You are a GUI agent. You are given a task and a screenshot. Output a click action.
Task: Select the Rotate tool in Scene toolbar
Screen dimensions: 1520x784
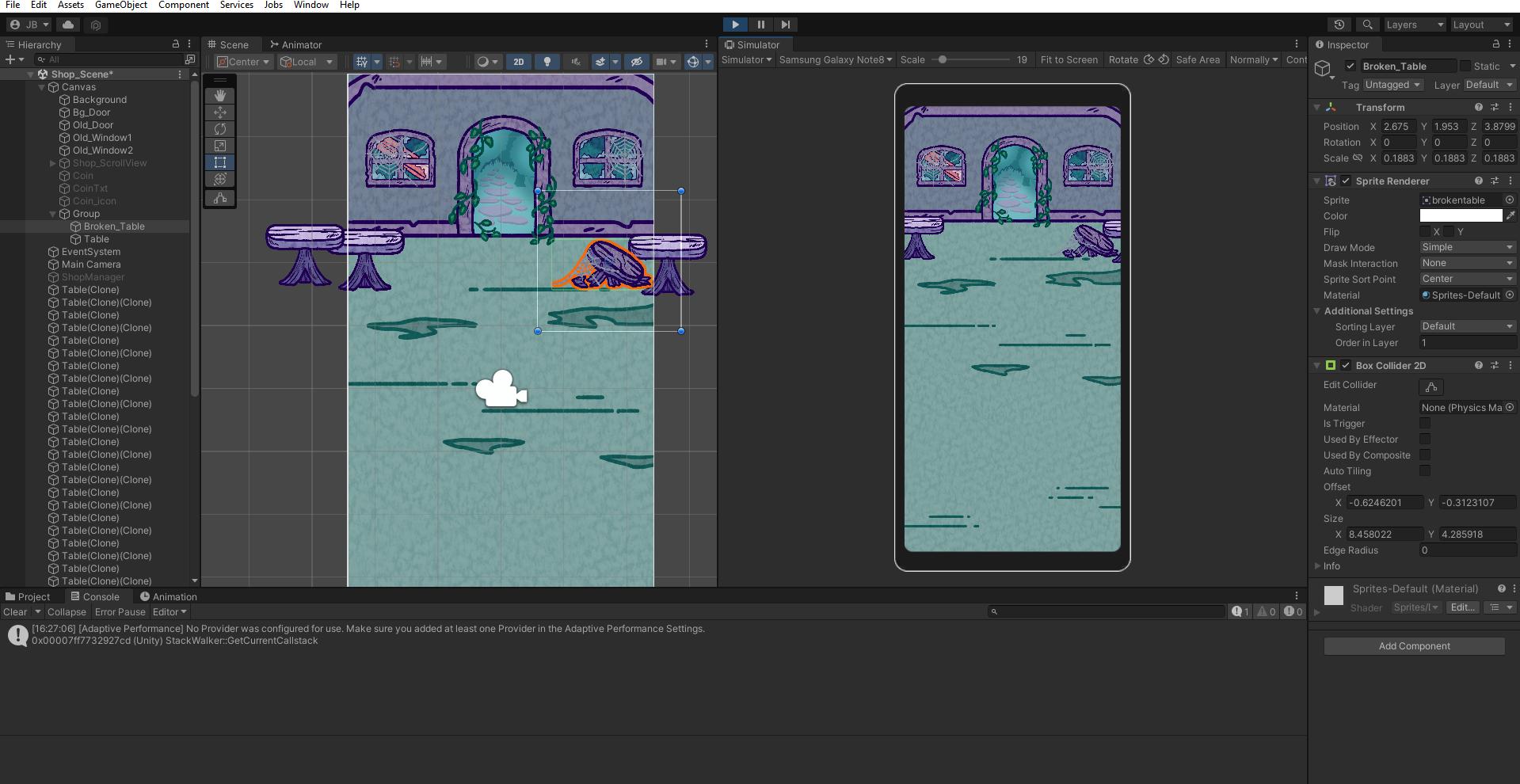point(220,128)
